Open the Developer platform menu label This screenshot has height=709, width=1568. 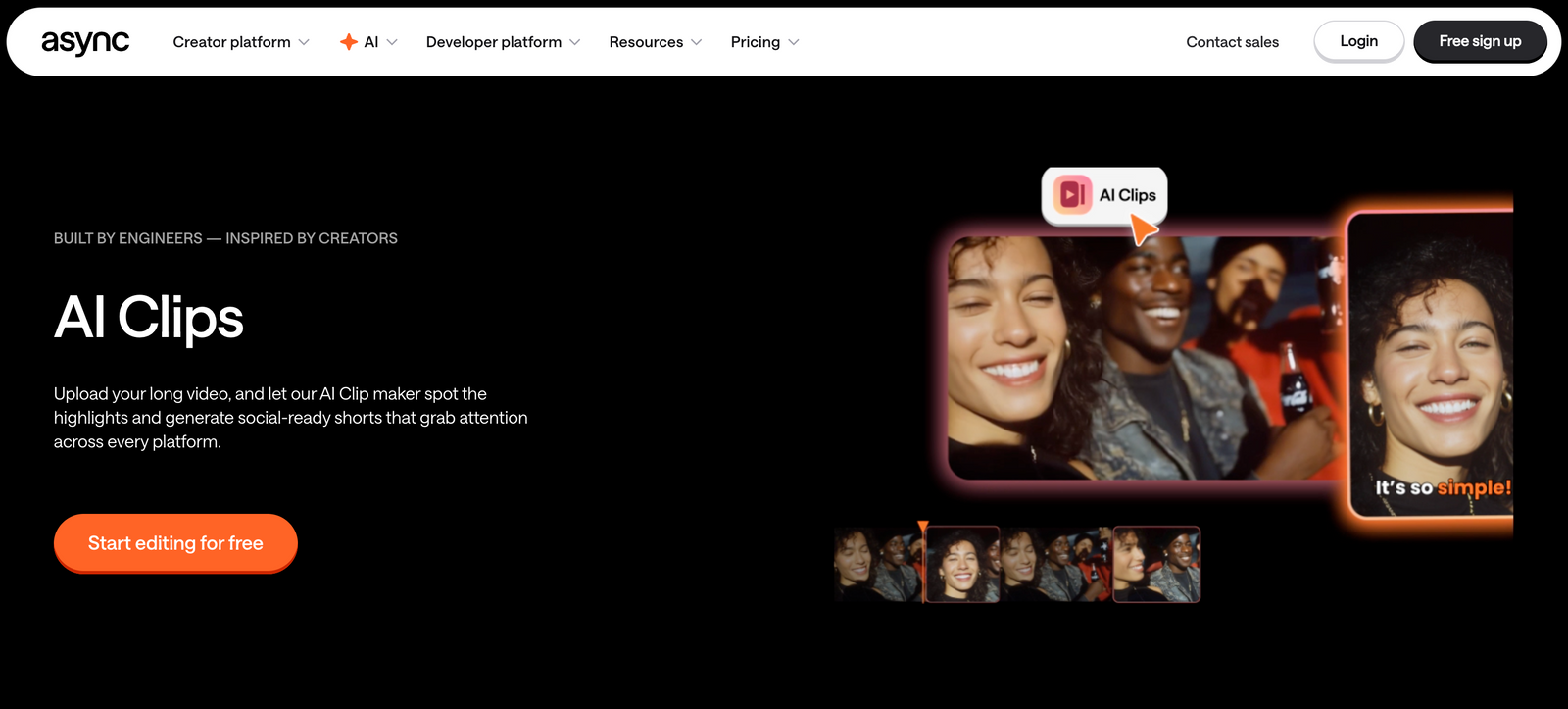(494, 42)
